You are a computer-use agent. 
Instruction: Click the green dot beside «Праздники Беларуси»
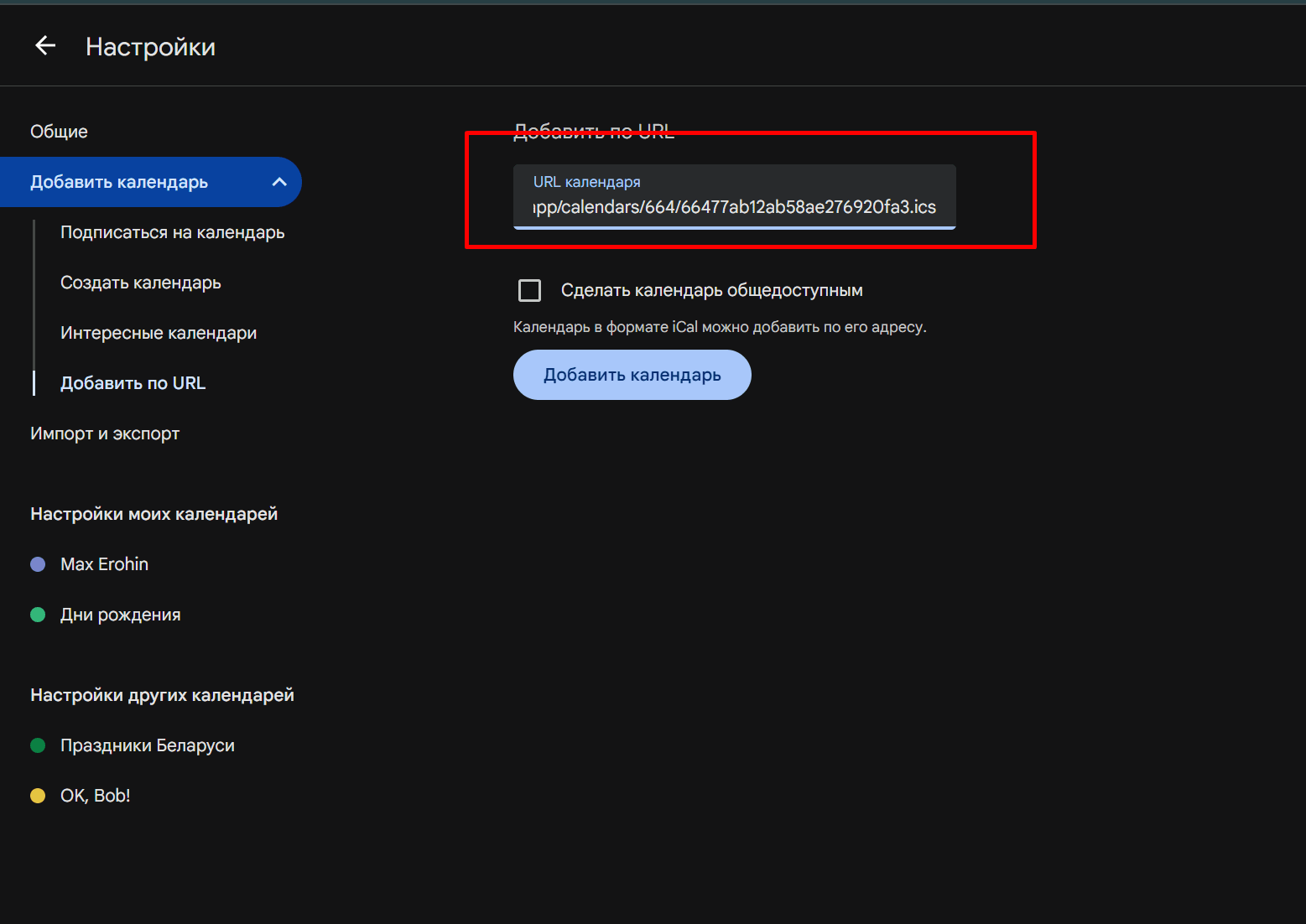click(38, 745)
